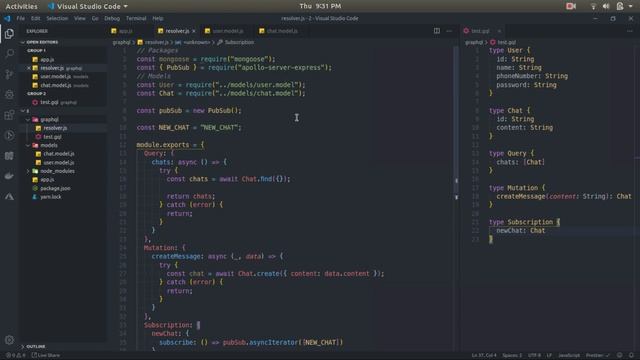
Task: Close the test.gql tab
Action: 499,31
